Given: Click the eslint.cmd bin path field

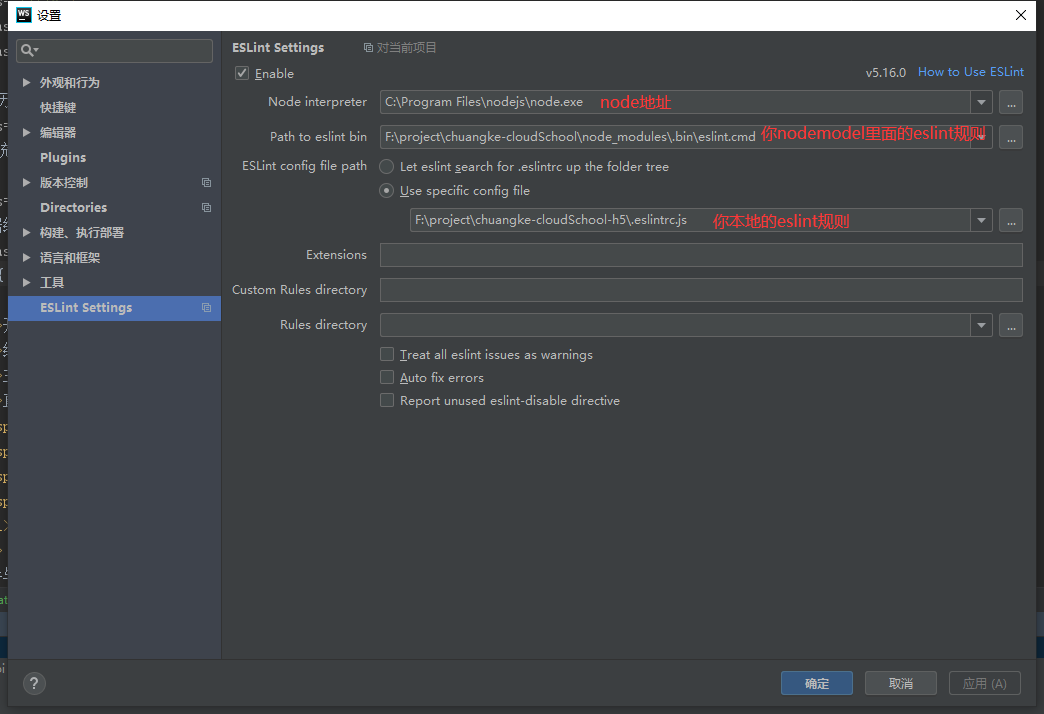Looking at the screenshot, I should [x=675, y=137].
